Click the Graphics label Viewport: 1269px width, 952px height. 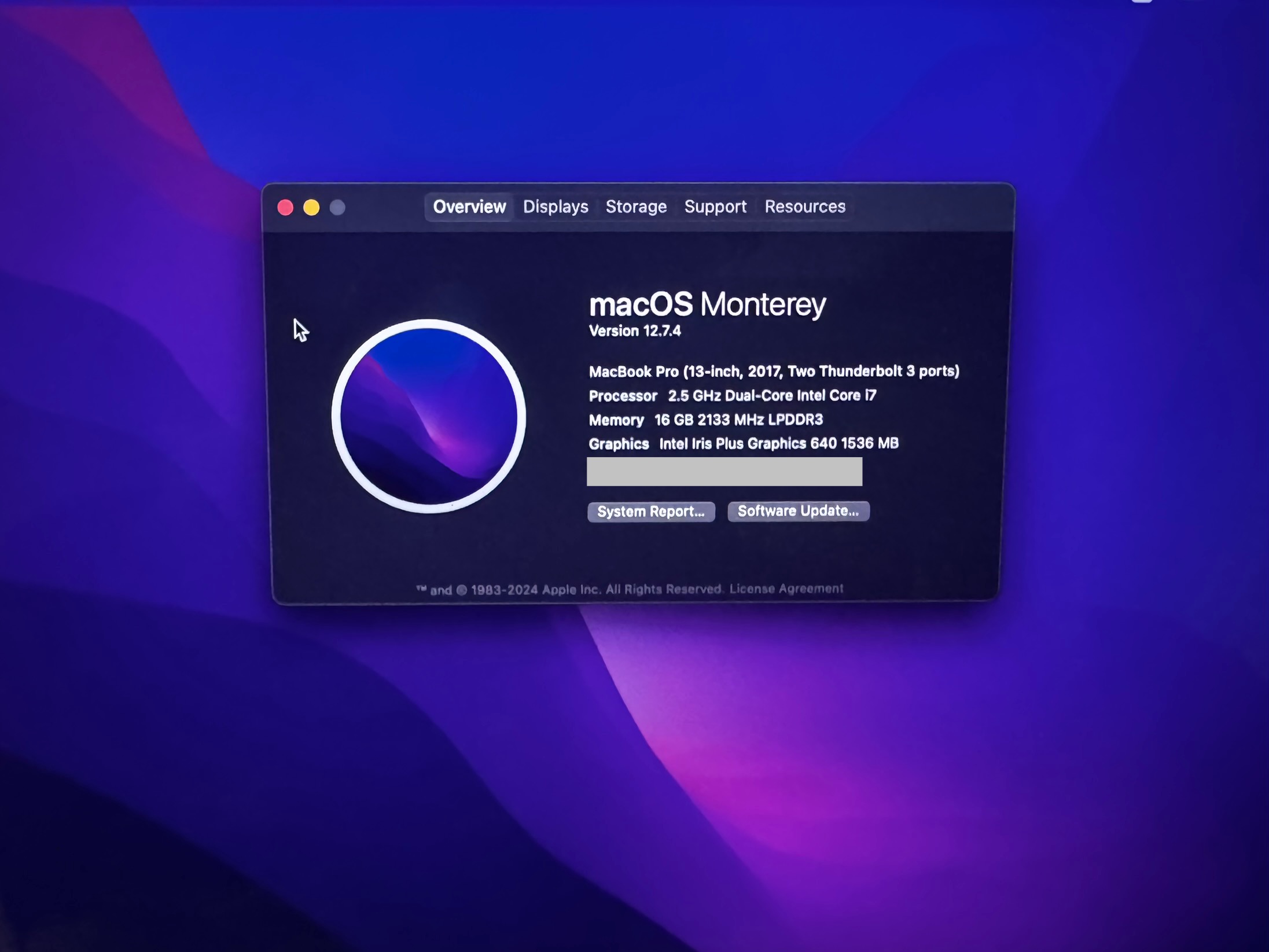pos(619,444)
